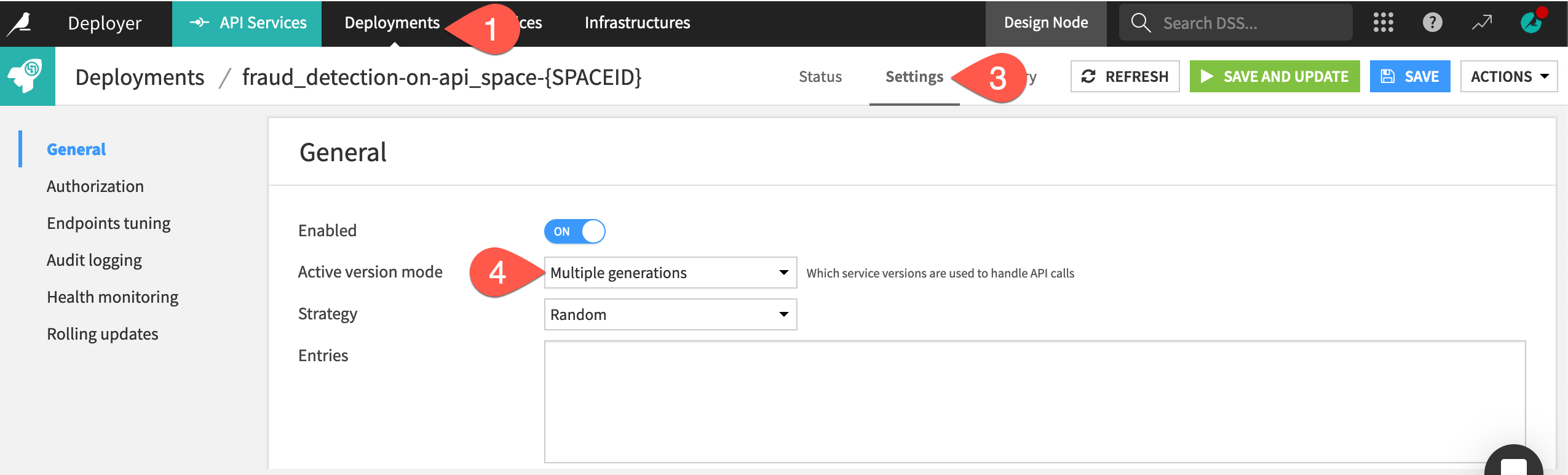
Task: Switch to the Status tab
Action: pyautogui.click(x=820, y=77)
